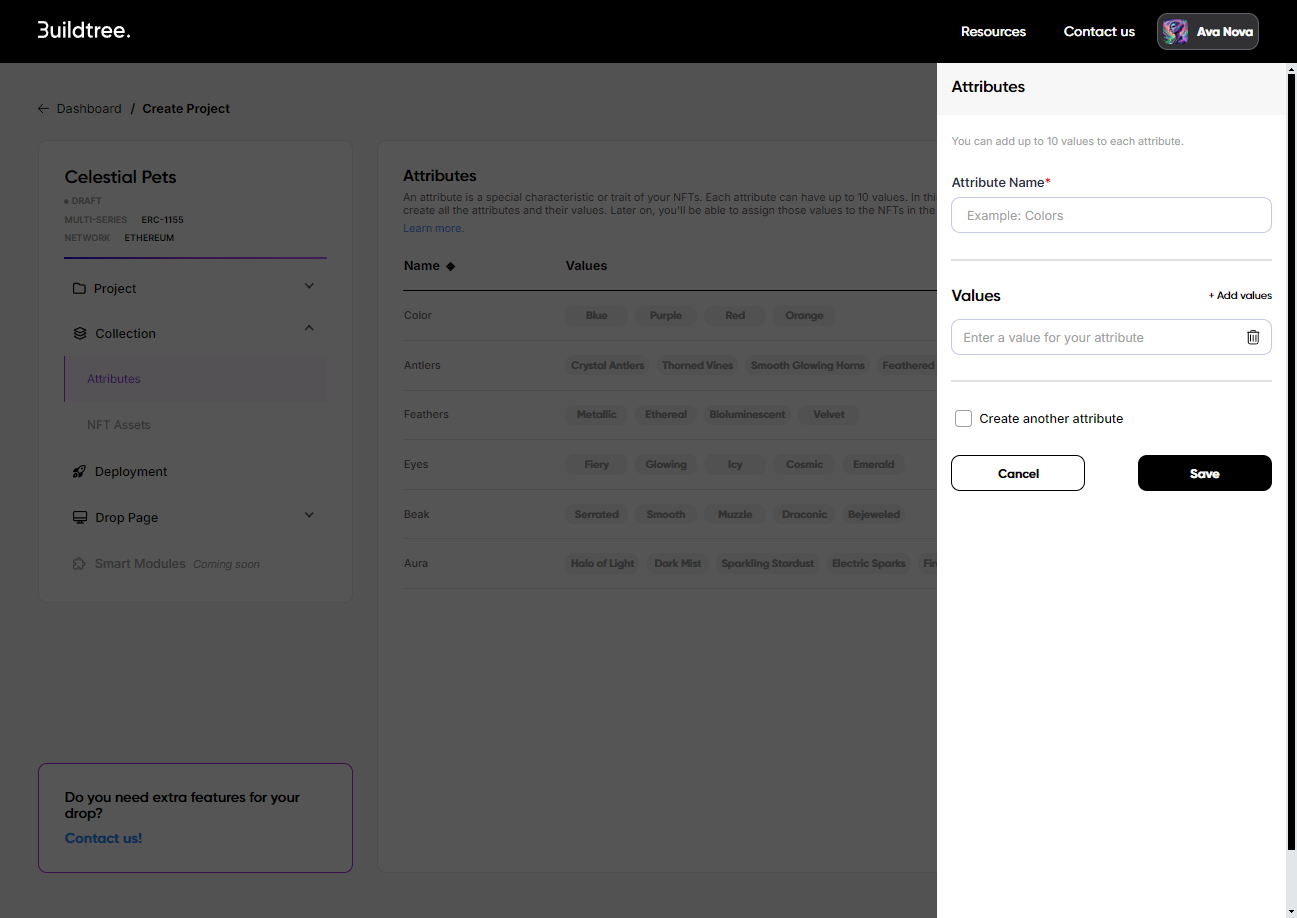Open the Contact us! link in sidebar
This screenshot has width=1297, height=918.
point(103,839)
